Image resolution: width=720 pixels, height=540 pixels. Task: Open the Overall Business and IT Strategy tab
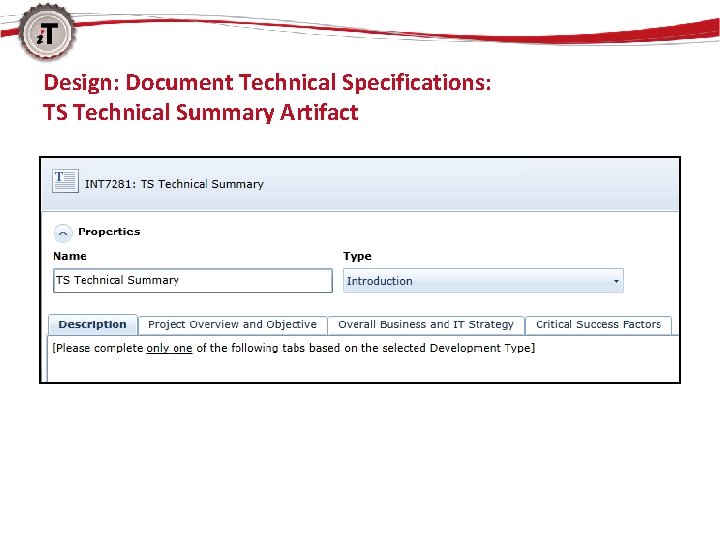click(x=426, y=325)
